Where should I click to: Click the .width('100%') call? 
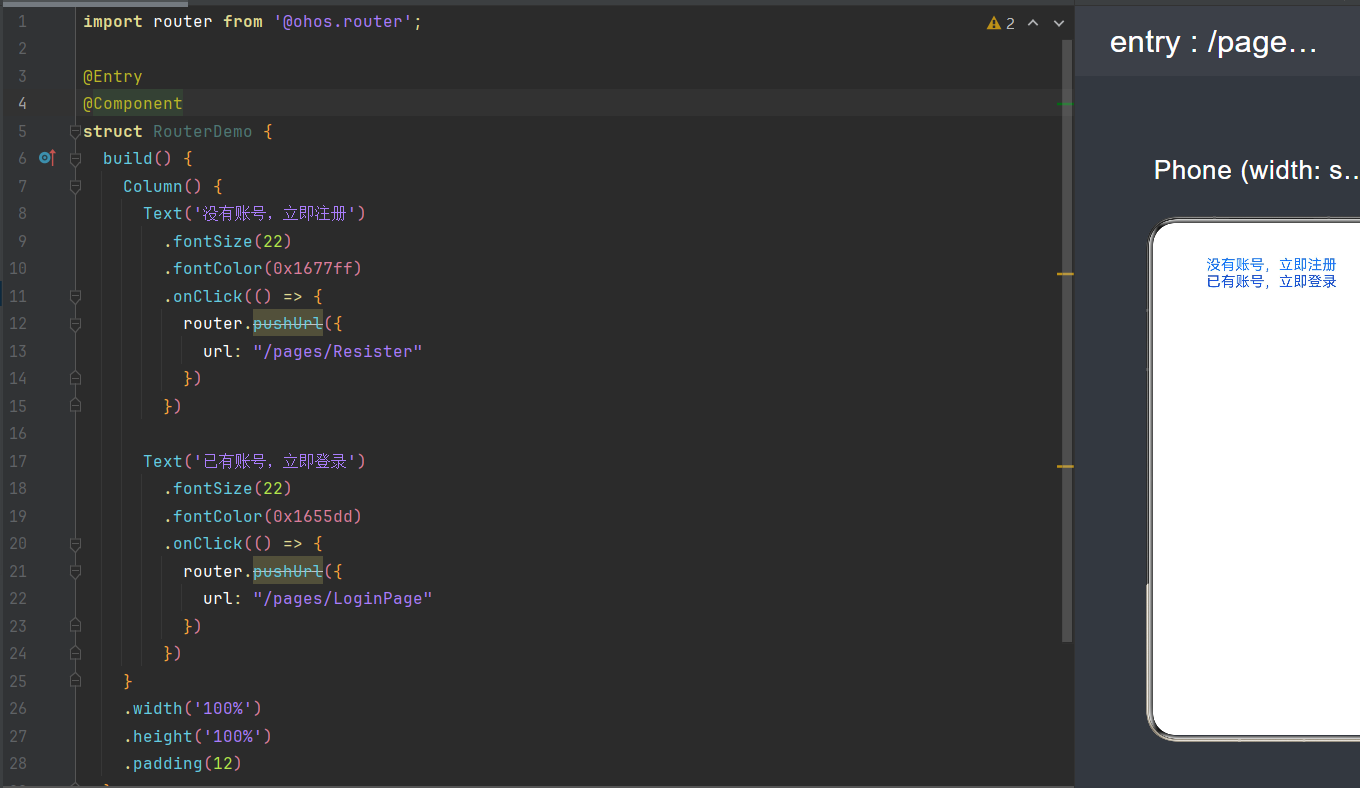coord(193,708)
